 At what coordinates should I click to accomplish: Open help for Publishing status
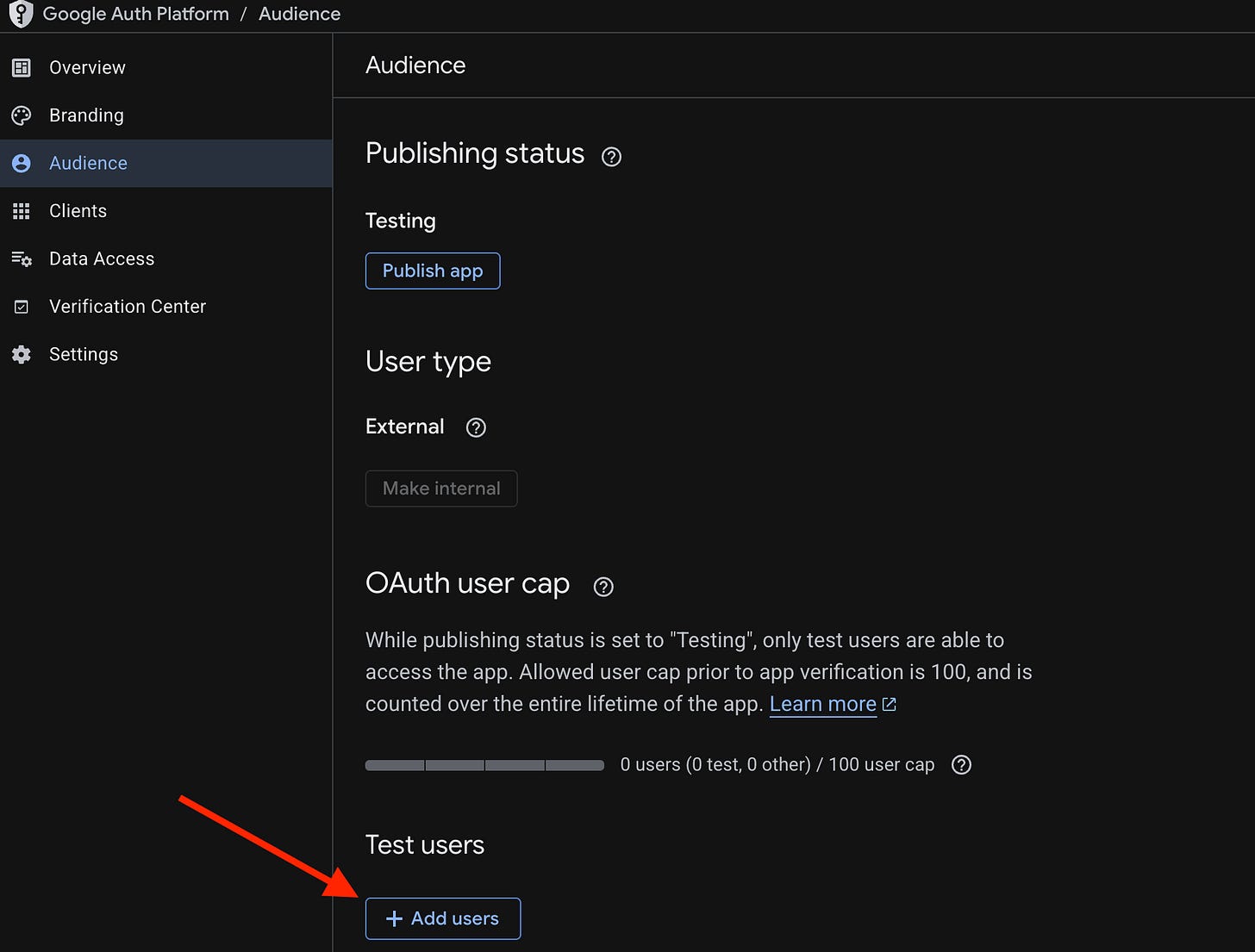coord(611,157)
